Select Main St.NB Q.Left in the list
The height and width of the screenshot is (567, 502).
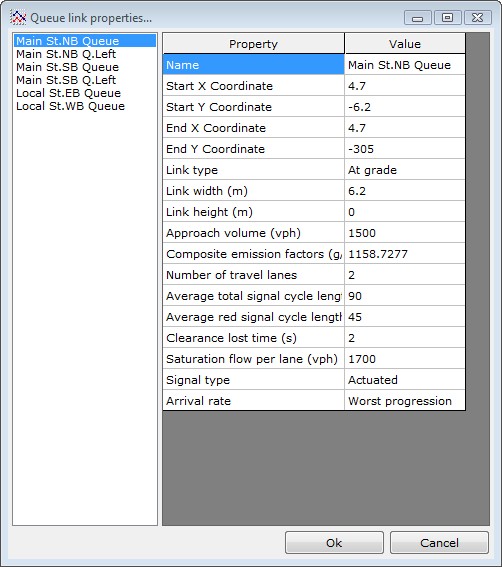[66, 54]
